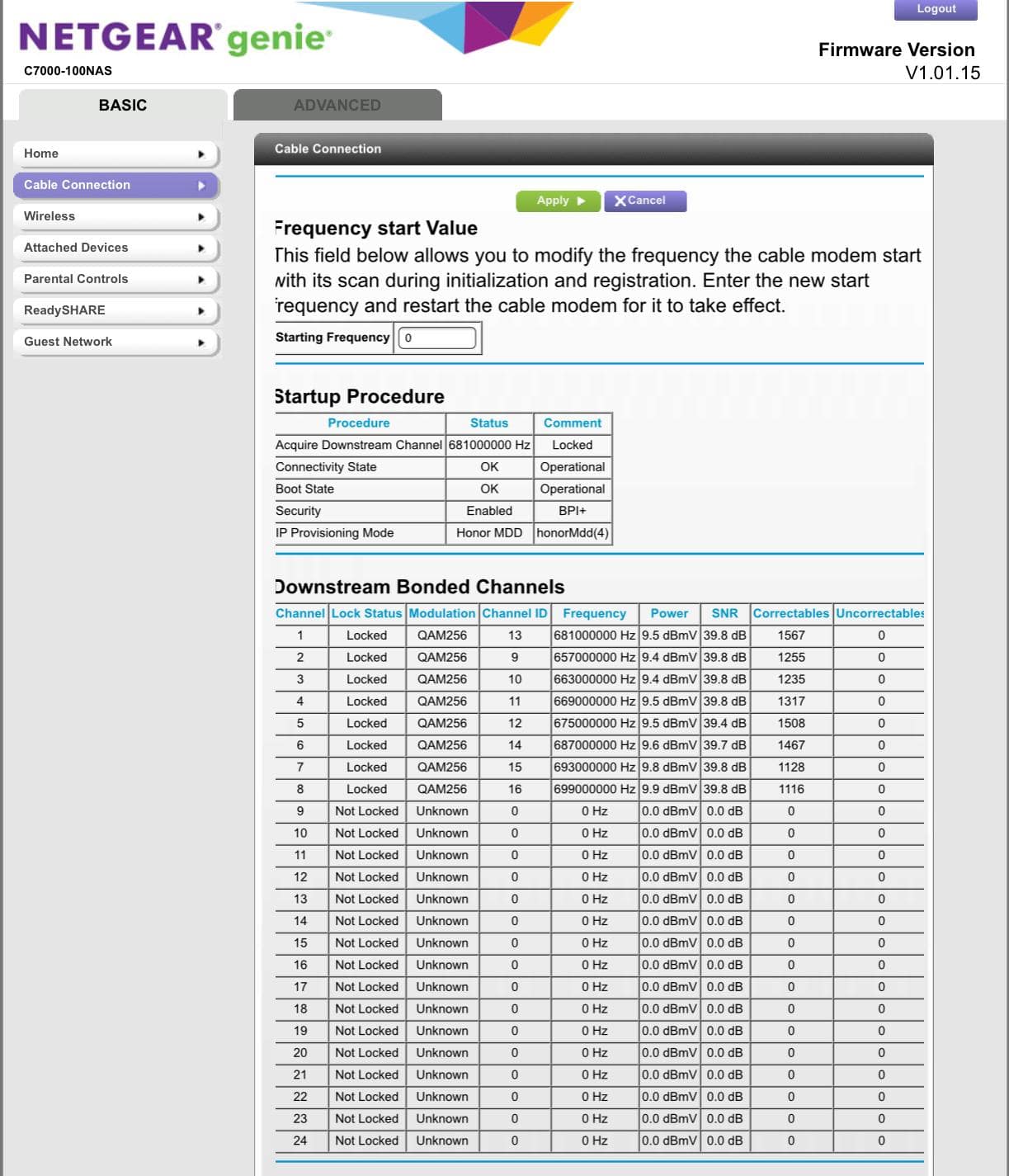The image size is (1009, 1176).
Task: Expand the Guest Network menu arrow
Action: pos(200,342)
